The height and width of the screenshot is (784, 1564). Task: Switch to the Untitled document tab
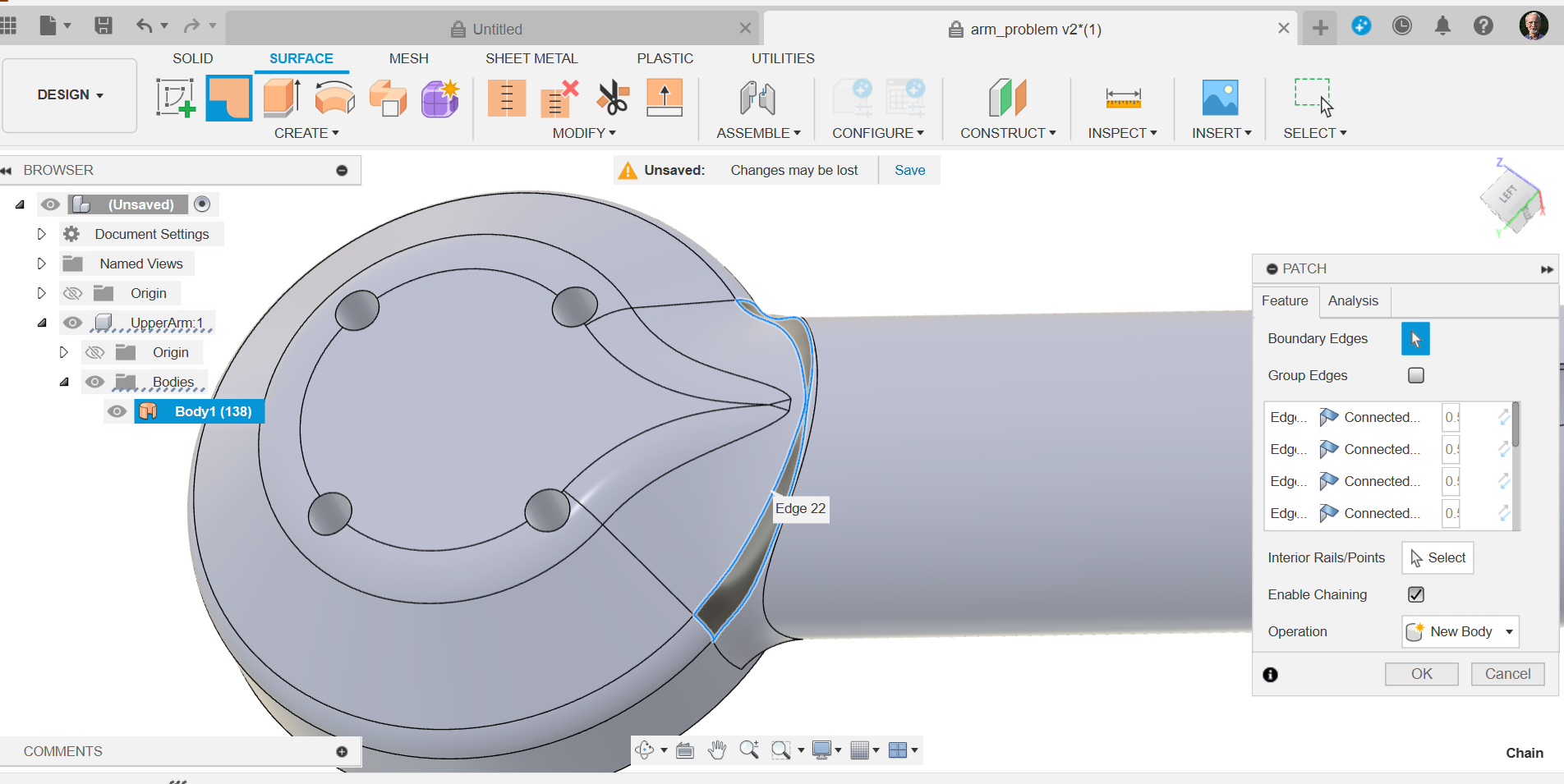point(493,29)
